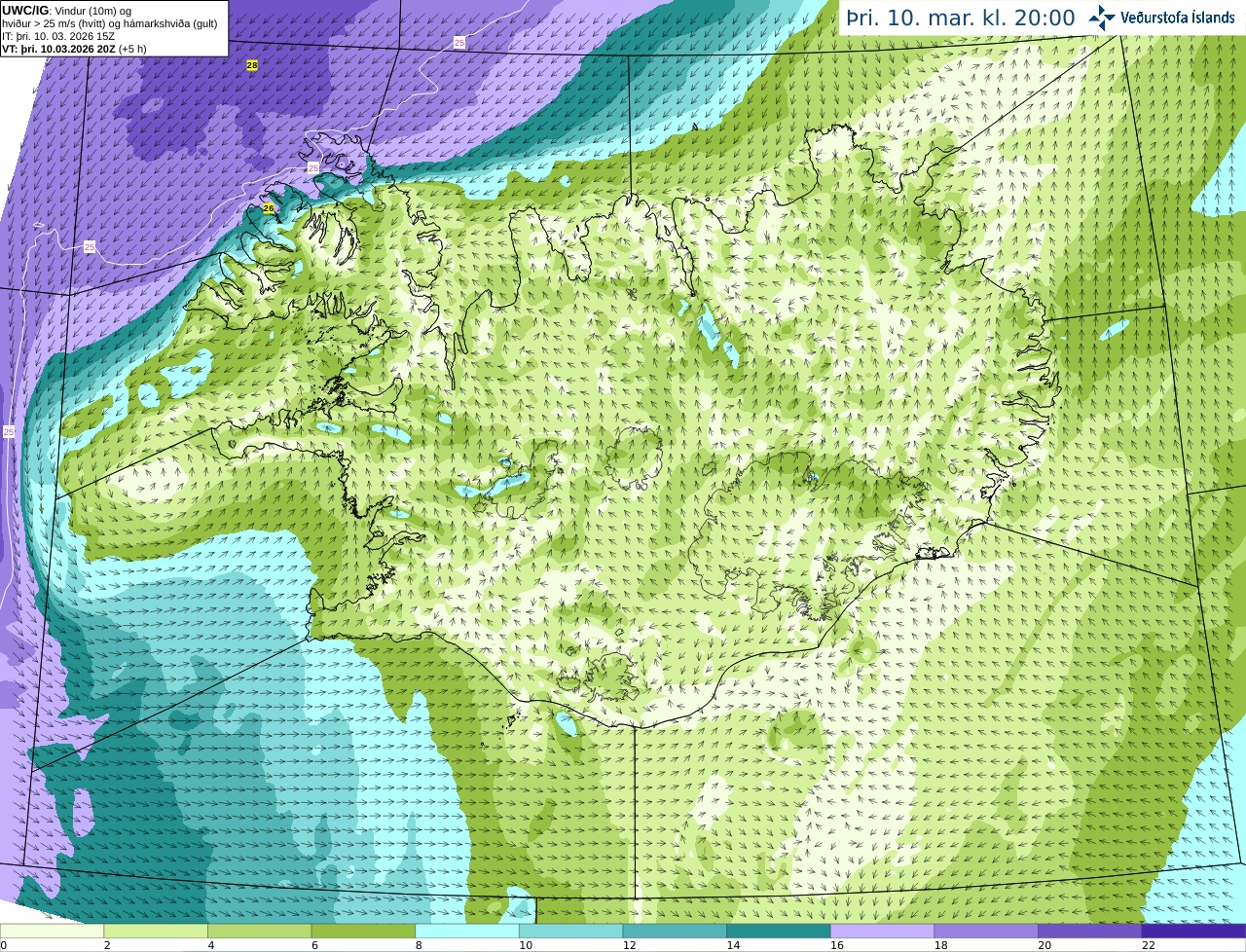Pick the 0–2 m/s palest scale swatch
Image resolution: width=1246 pixels, height=952 pixels.
[x=52, y=931]
